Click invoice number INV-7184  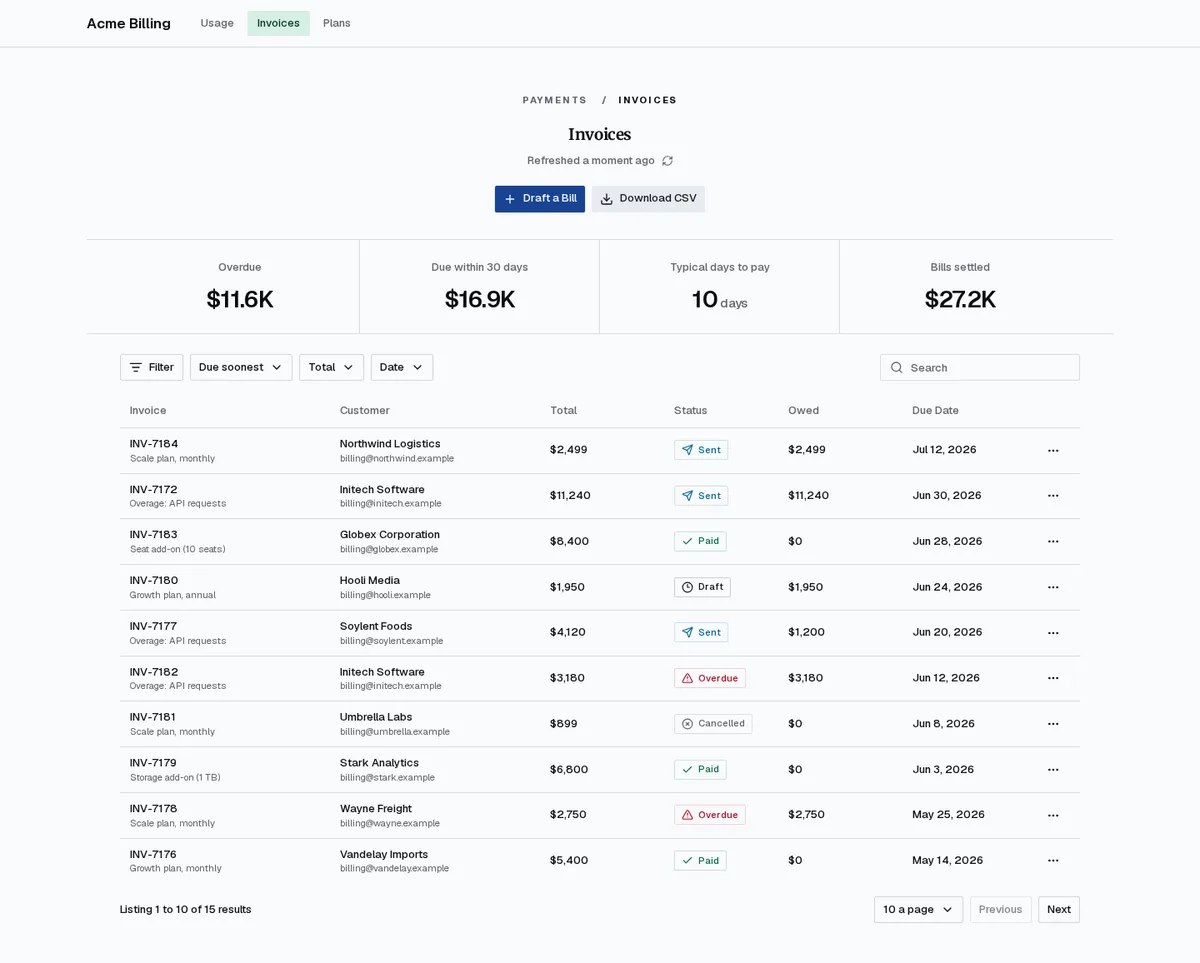click(154, 444)
